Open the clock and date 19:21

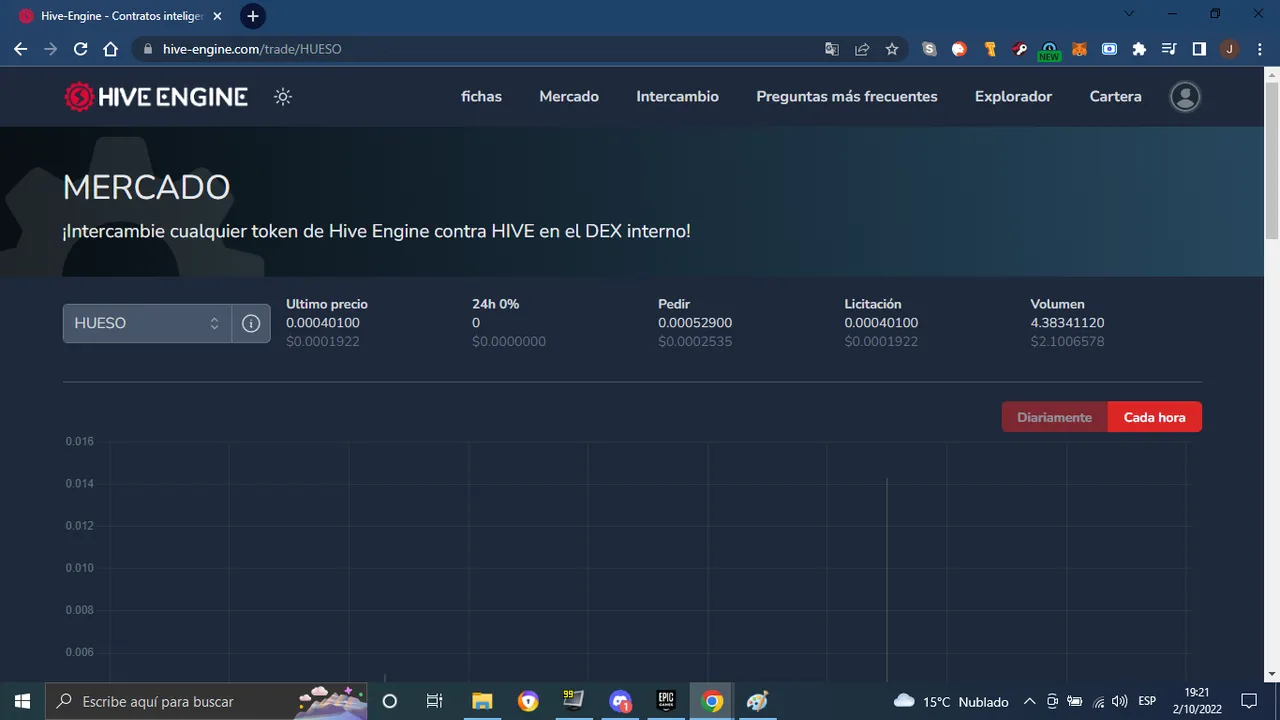tap(1196, 701)
